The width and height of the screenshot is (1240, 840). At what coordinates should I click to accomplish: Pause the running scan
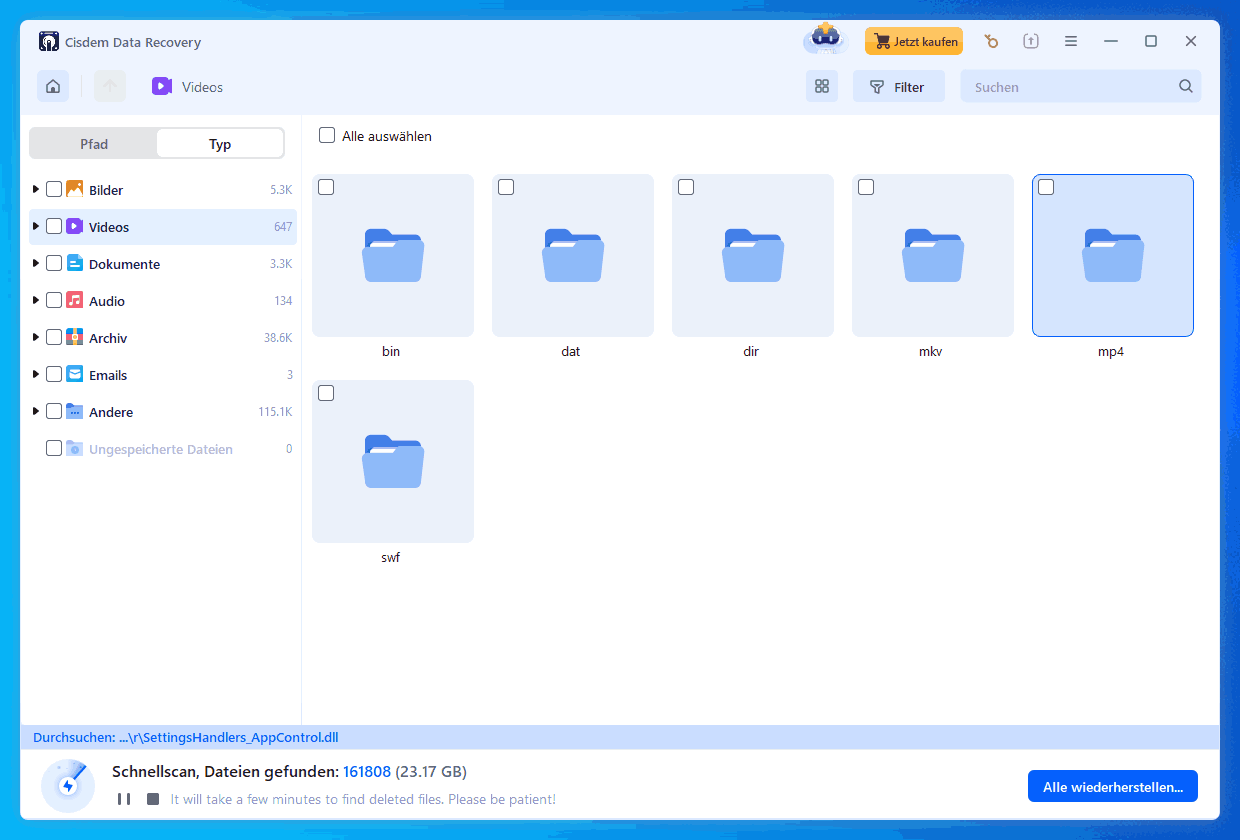point(124,799)
